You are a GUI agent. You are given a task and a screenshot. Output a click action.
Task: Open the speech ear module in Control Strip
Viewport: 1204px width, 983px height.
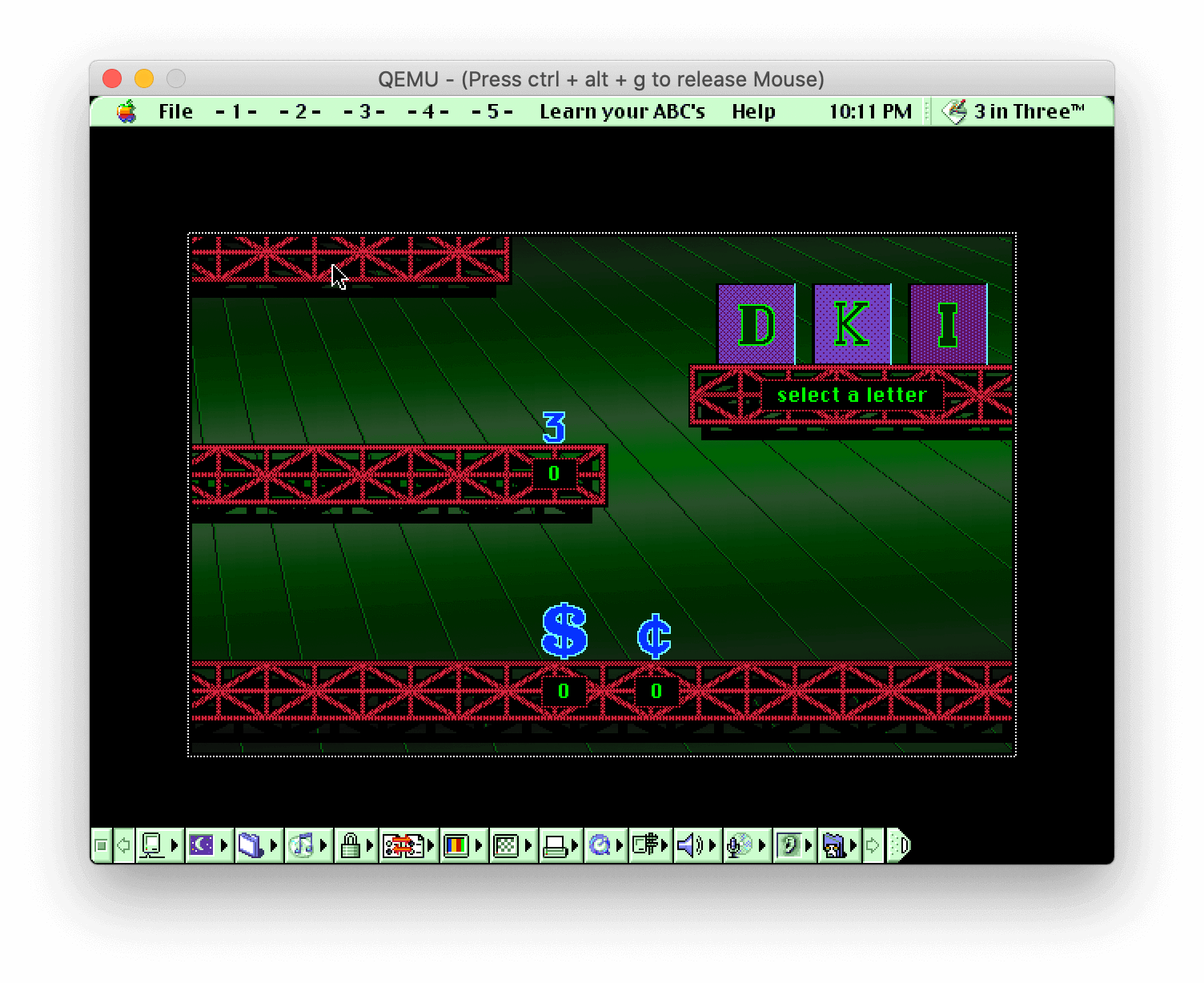[794, 845]
